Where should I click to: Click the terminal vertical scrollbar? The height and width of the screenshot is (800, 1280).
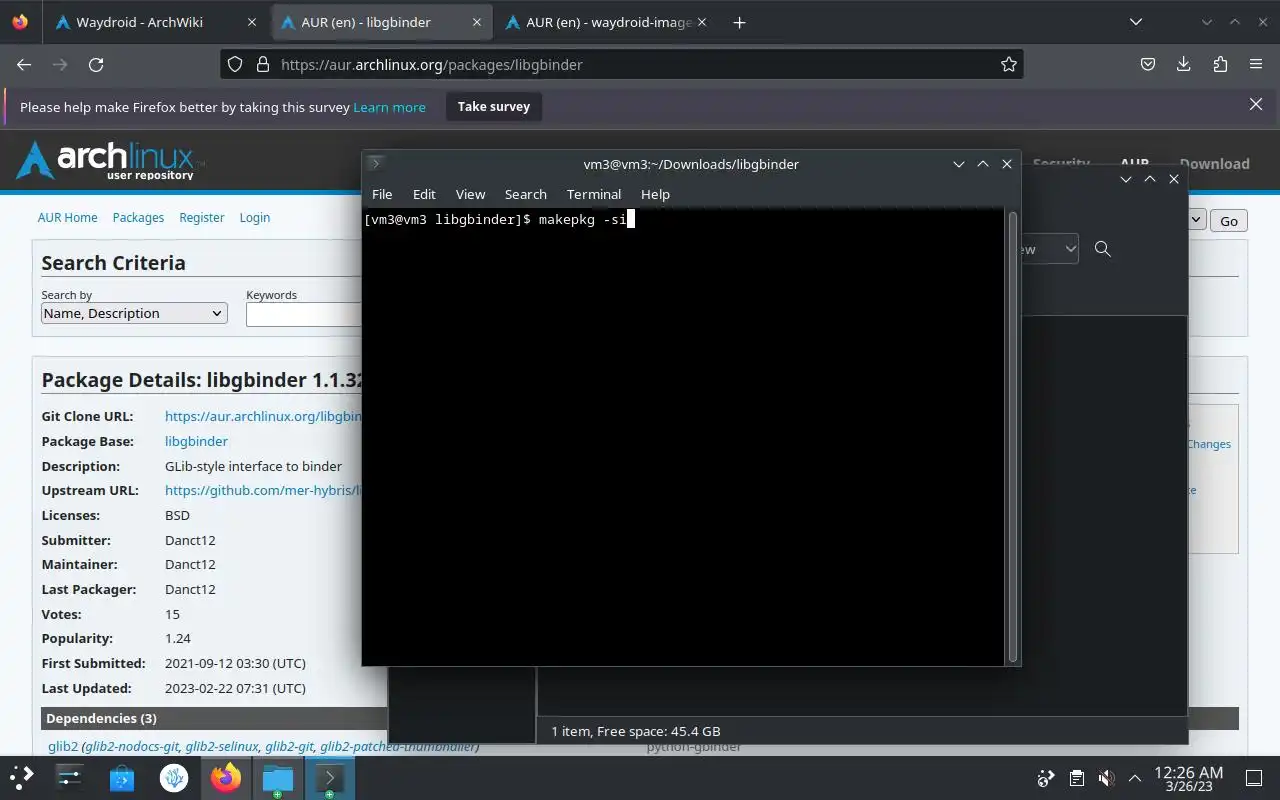pyautogui.click(x=1013, y=437)
